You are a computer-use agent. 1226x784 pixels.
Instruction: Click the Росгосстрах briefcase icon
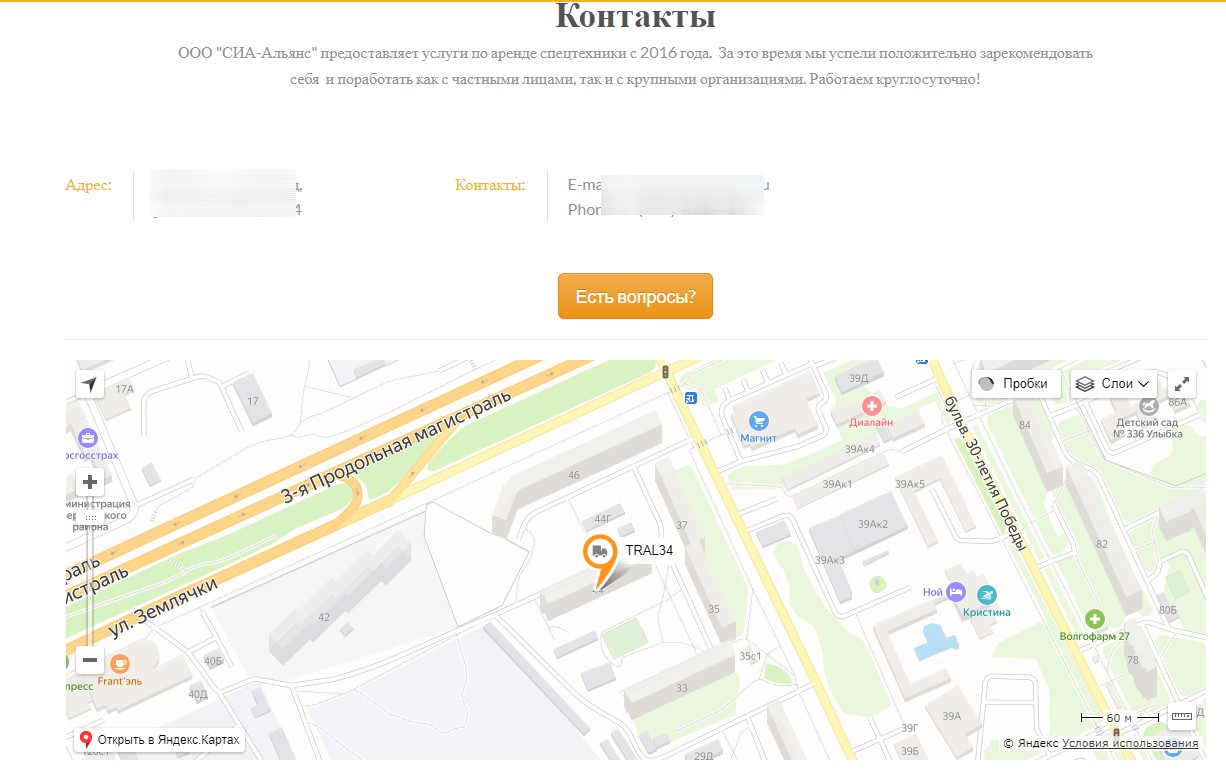coord(88,438)
